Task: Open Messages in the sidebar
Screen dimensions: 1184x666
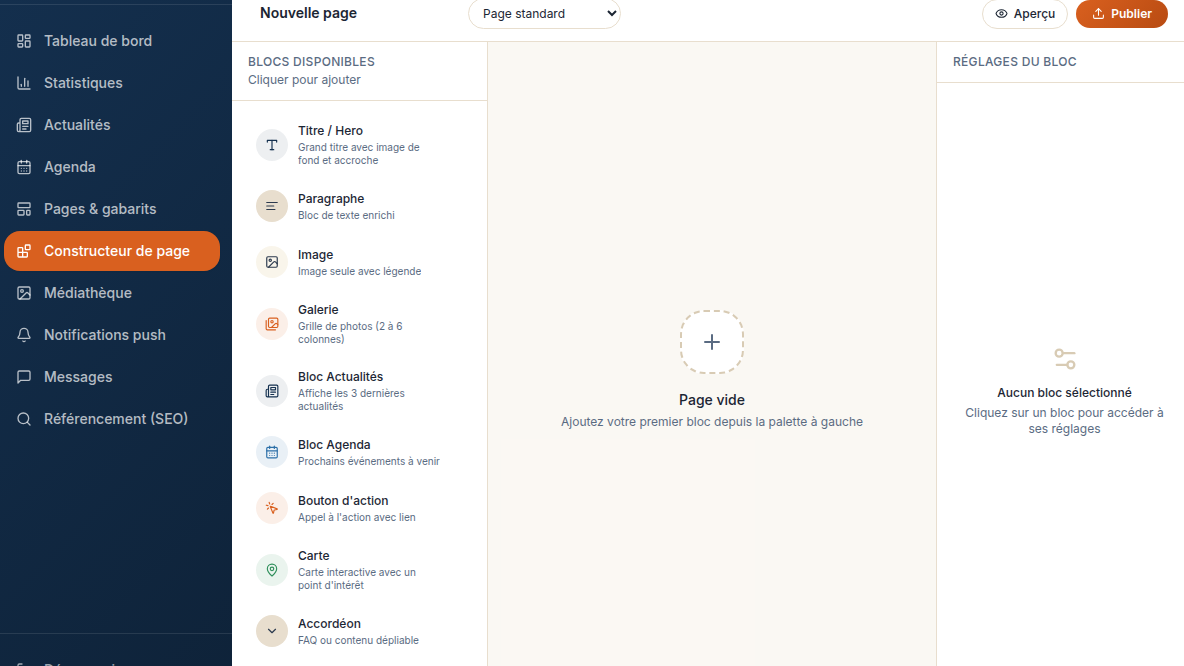Action: pyautogui.click(x=112, y=377)
